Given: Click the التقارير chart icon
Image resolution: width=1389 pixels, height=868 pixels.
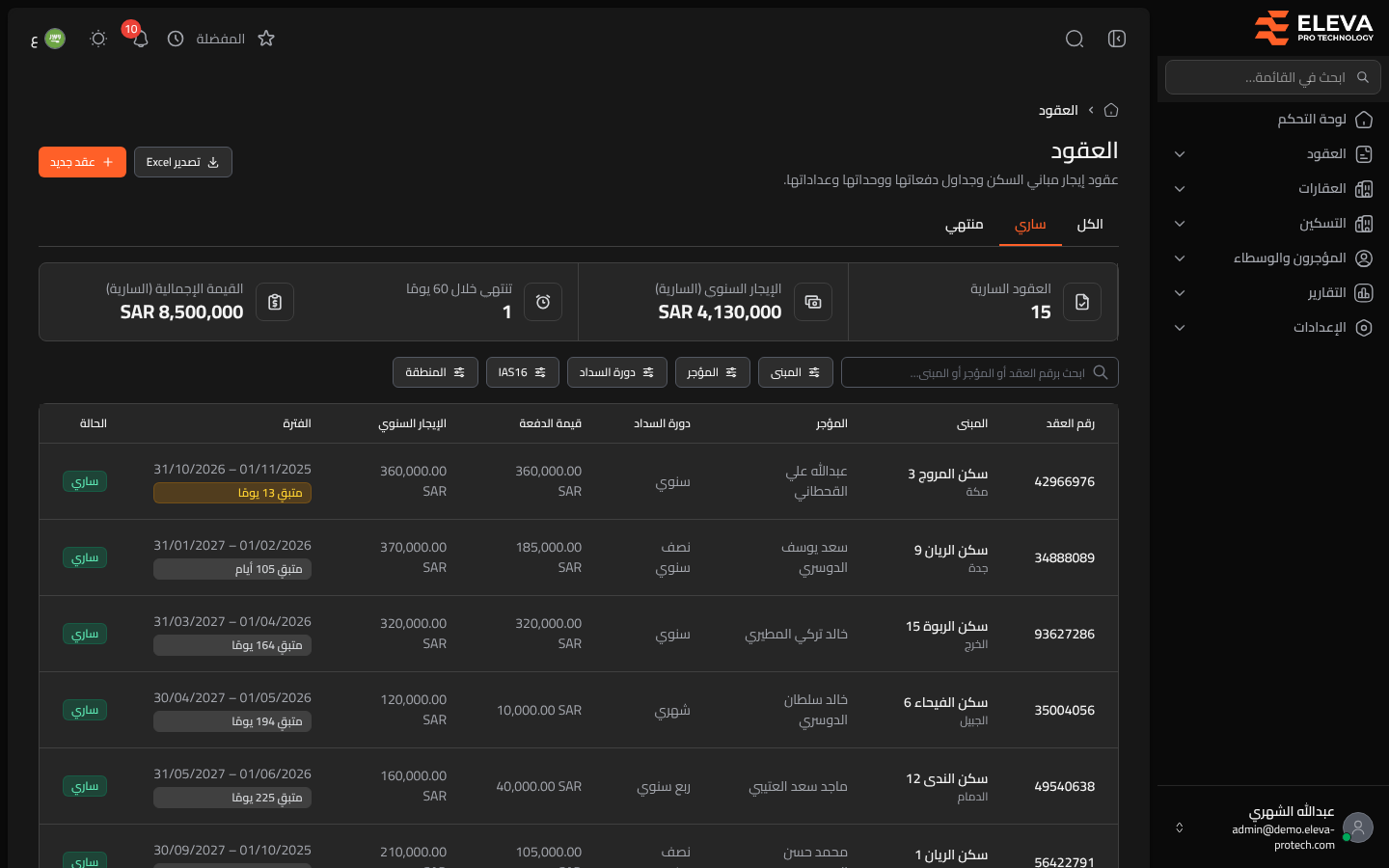Looking at the screenshot, I should click(1364, 293).
